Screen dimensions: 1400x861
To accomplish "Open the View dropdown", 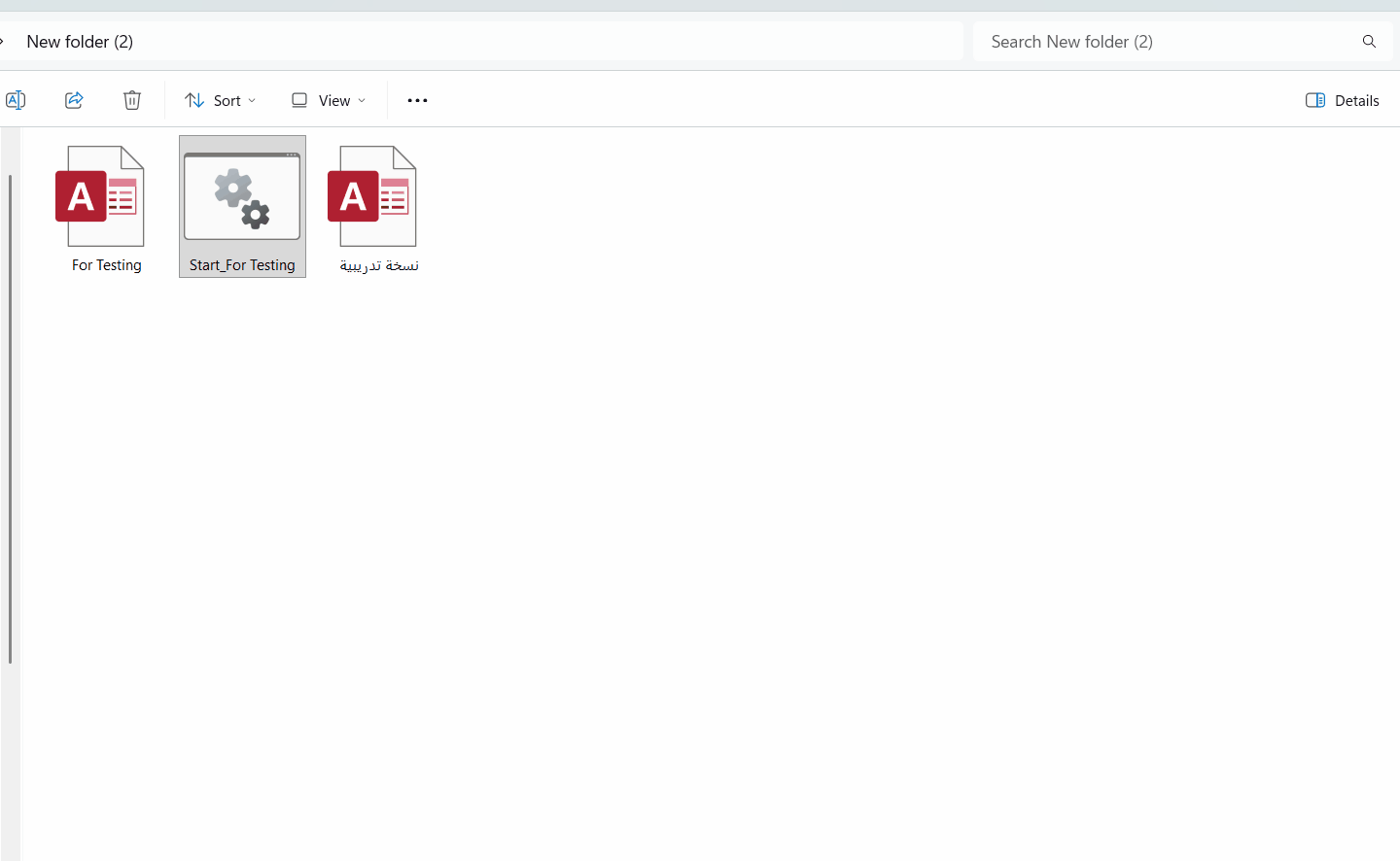I will (329, 100).
